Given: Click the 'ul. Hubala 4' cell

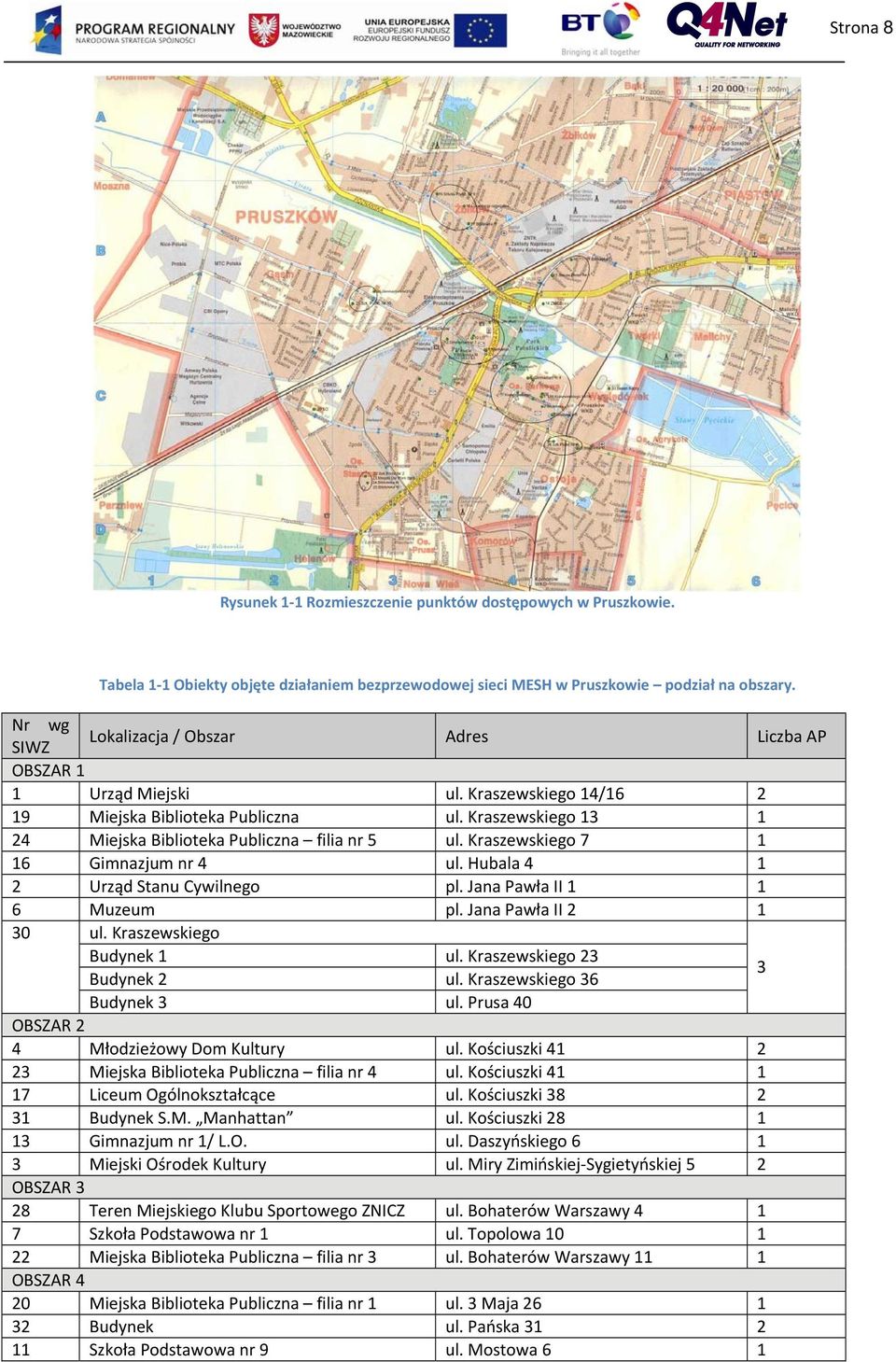Looking at the screenshot, I should click(x=489, y=864).
